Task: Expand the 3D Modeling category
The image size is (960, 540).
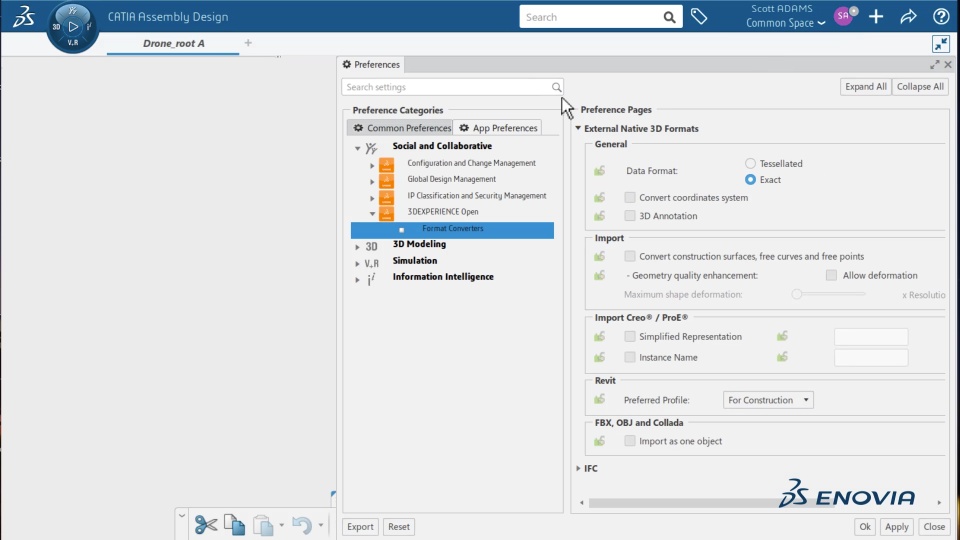Action: [358, 247]
